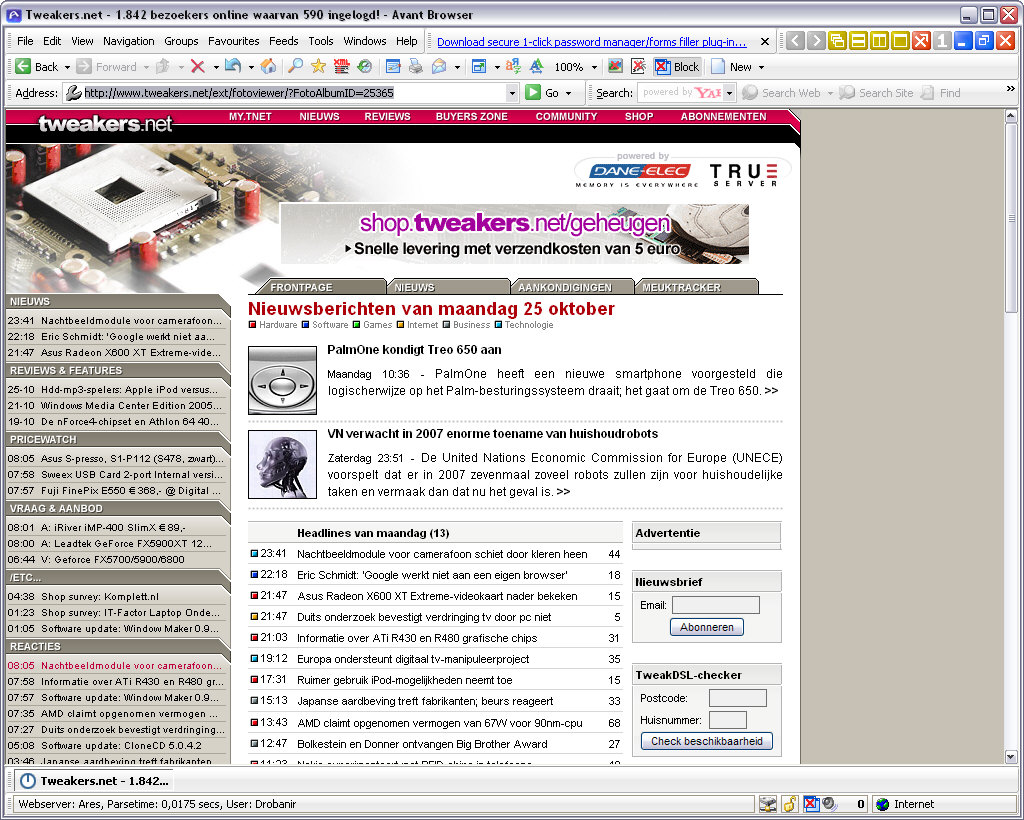Click the previous tab gray arrow button

coord(795,40)
